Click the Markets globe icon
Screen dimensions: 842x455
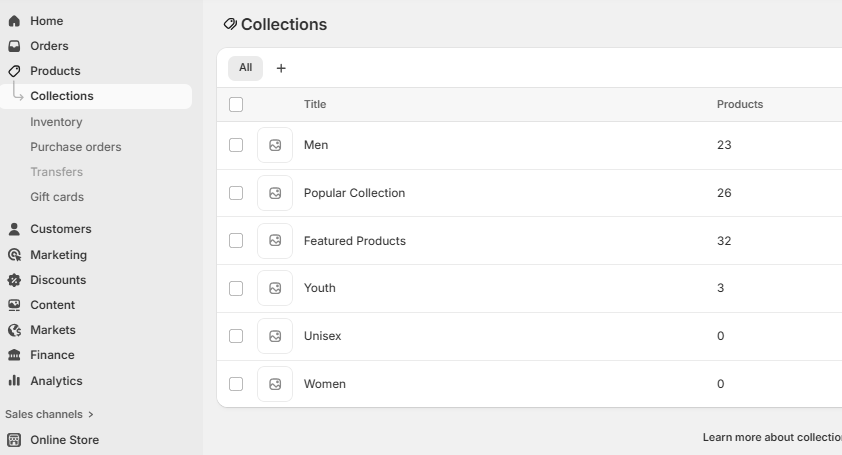(x=14, y=330)
